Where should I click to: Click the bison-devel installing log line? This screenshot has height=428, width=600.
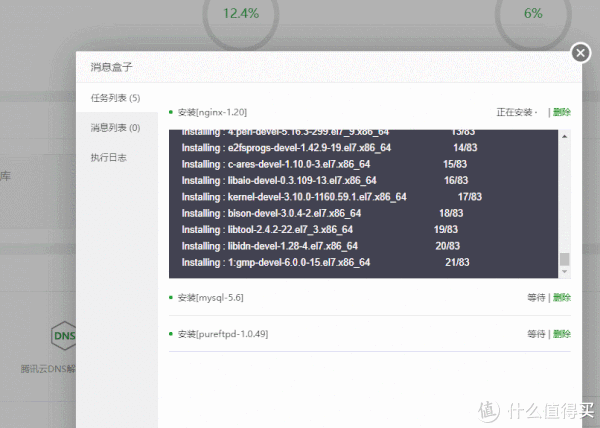(x=322, y=213)
